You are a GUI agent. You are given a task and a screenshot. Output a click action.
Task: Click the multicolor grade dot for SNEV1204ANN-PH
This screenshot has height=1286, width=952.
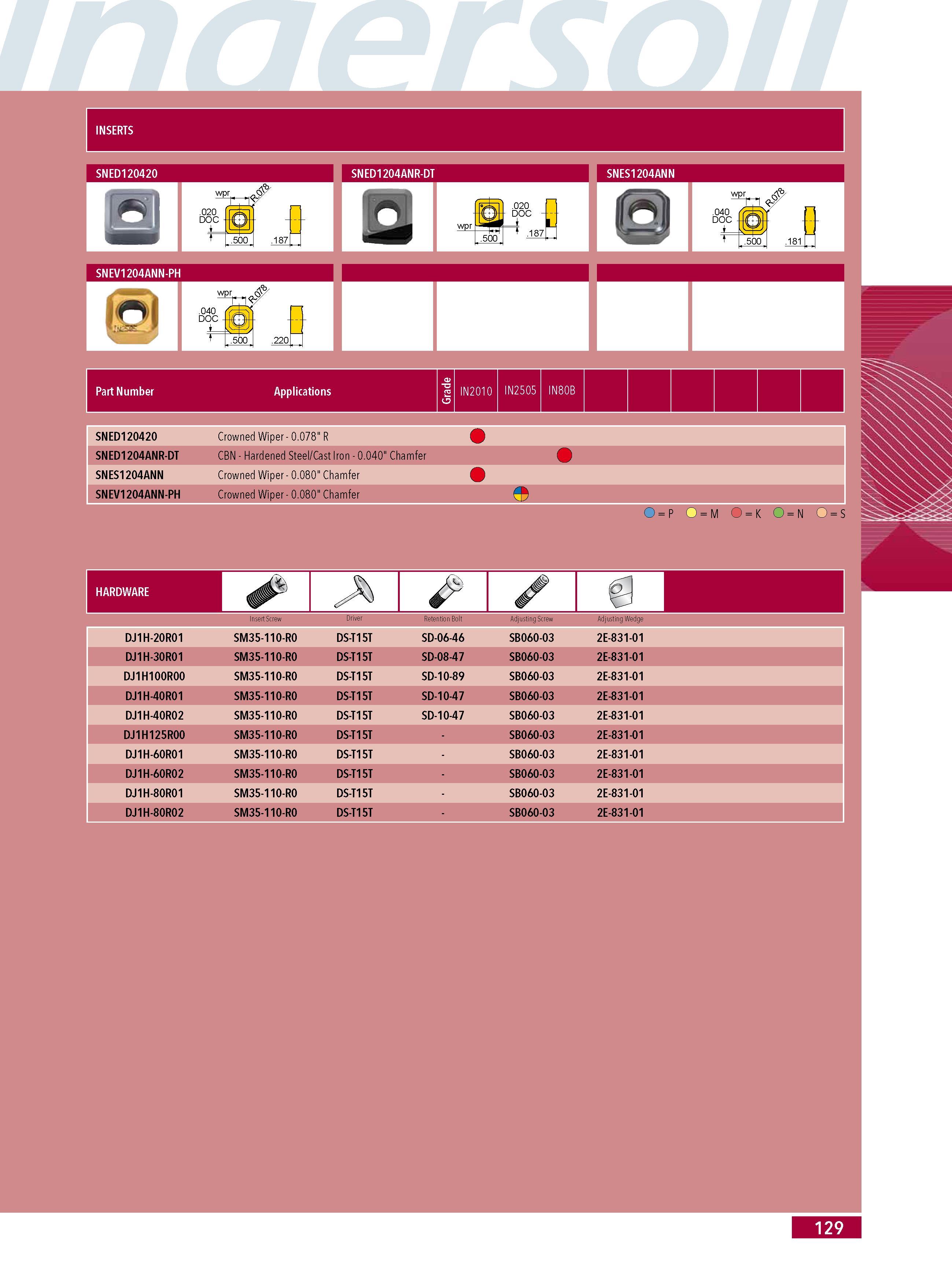[521, 494]
